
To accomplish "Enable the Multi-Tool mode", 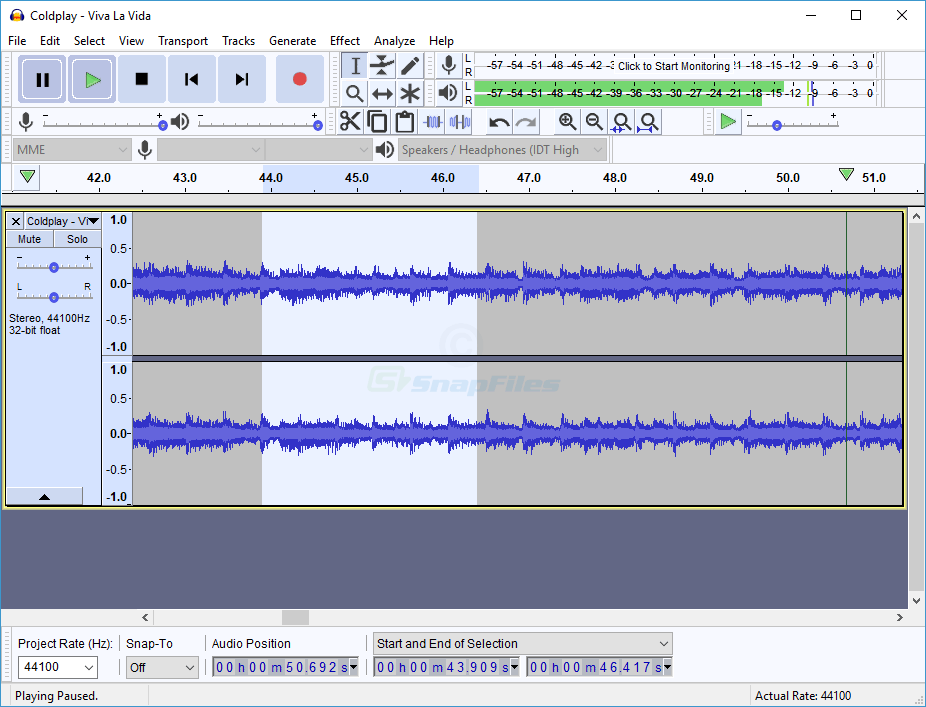I will (x=410, y=92).
